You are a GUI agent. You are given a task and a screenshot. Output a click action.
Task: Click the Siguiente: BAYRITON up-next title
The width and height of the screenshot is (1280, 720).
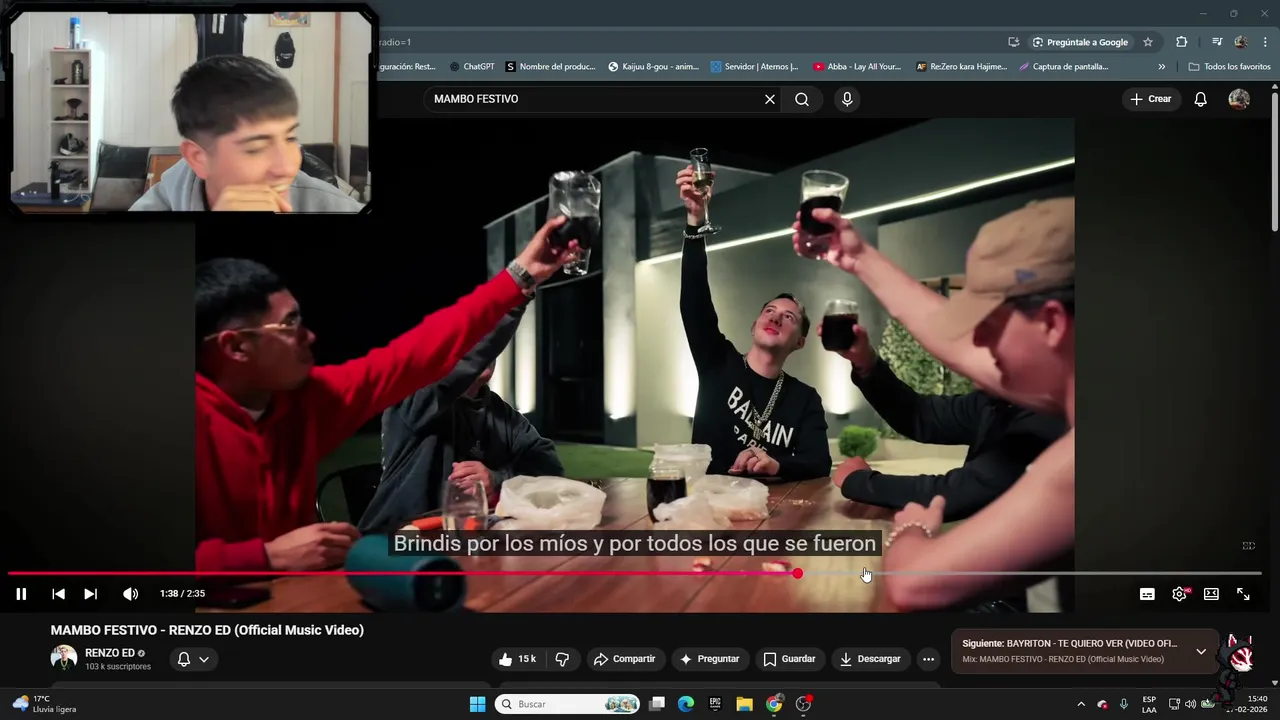pyautogui.click(x=1069, y=644)
